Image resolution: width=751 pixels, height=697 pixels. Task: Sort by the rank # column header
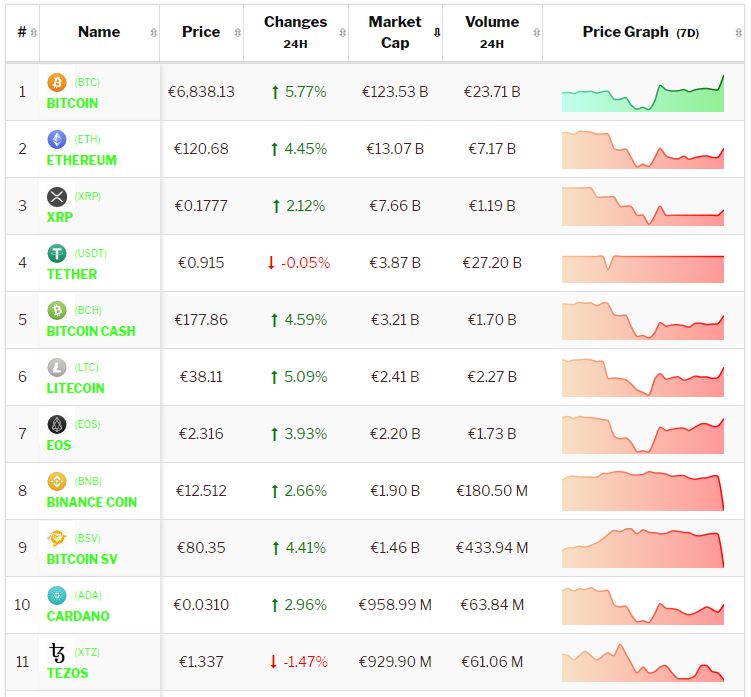click(22, 32)
